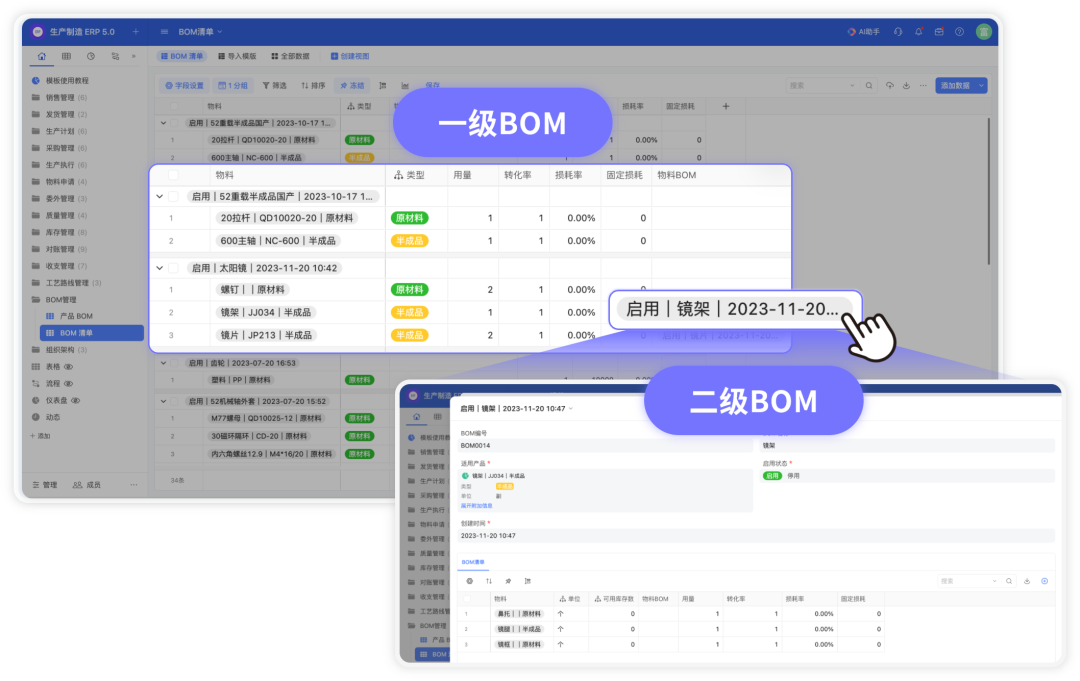Click the 排序 sort button
The width and height of the screenshot is (1080, 681).
click(x=311, y=86)
